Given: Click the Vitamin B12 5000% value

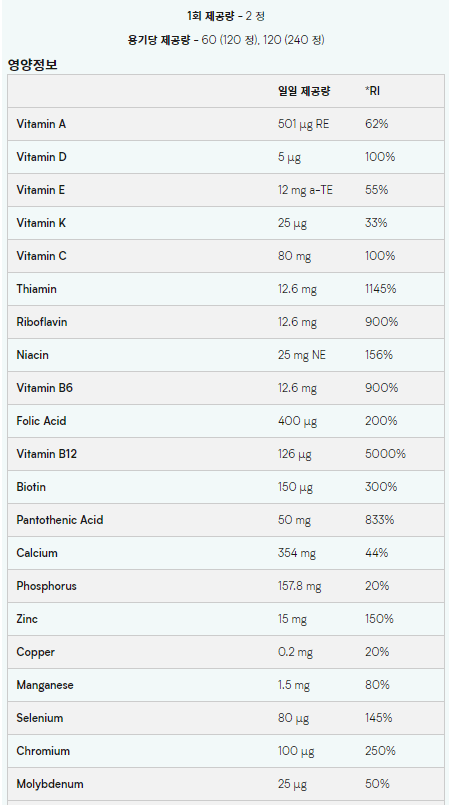Looking at the screenshot, I should [385, 454].
